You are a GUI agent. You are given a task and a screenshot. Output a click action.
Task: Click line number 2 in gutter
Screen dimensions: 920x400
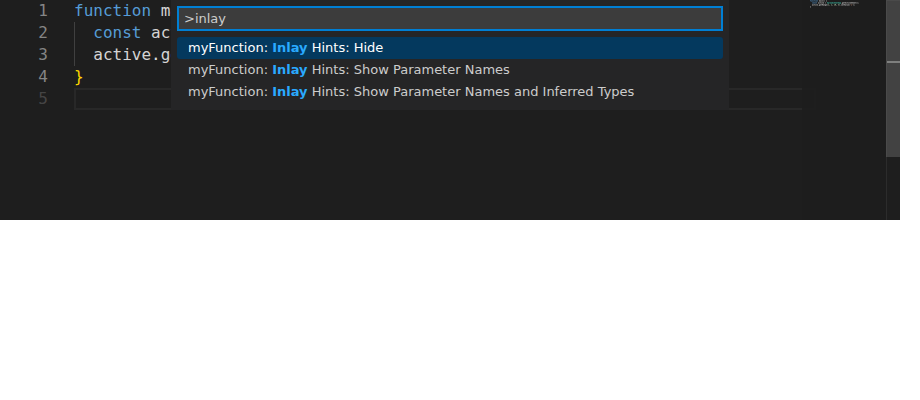(43, 33)
